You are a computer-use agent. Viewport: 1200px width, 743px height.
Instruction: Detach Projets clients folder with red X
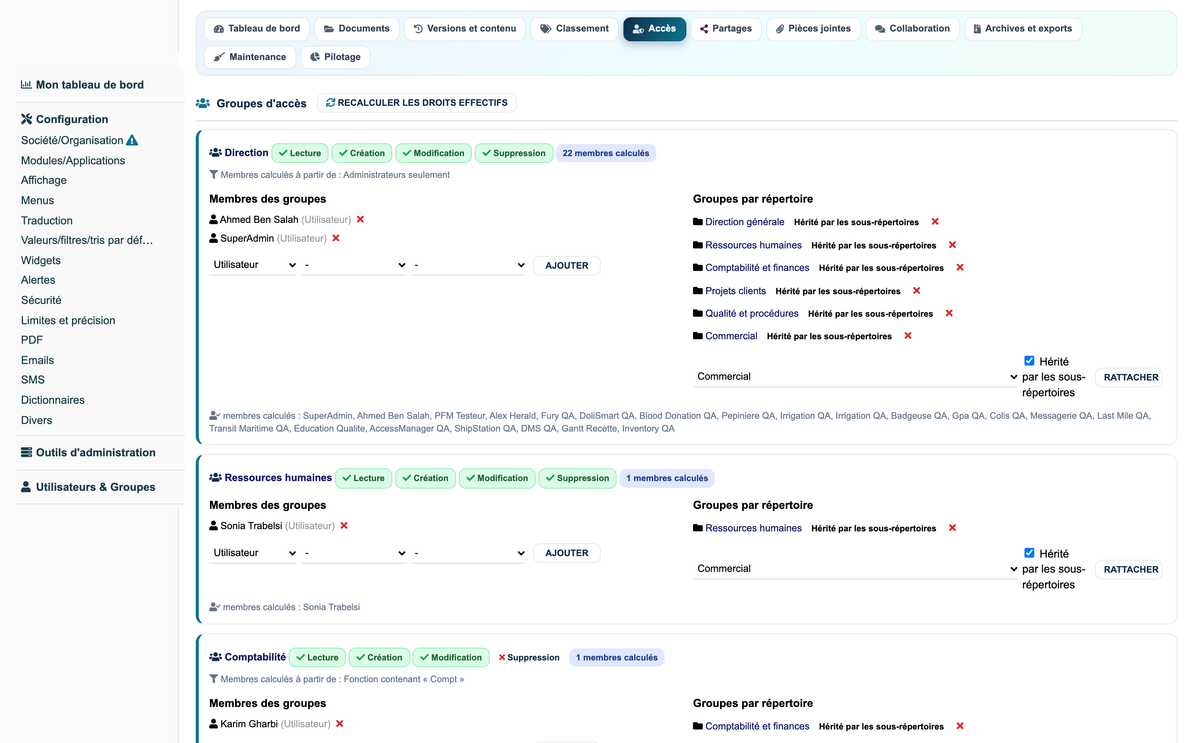tap(916, 291)
